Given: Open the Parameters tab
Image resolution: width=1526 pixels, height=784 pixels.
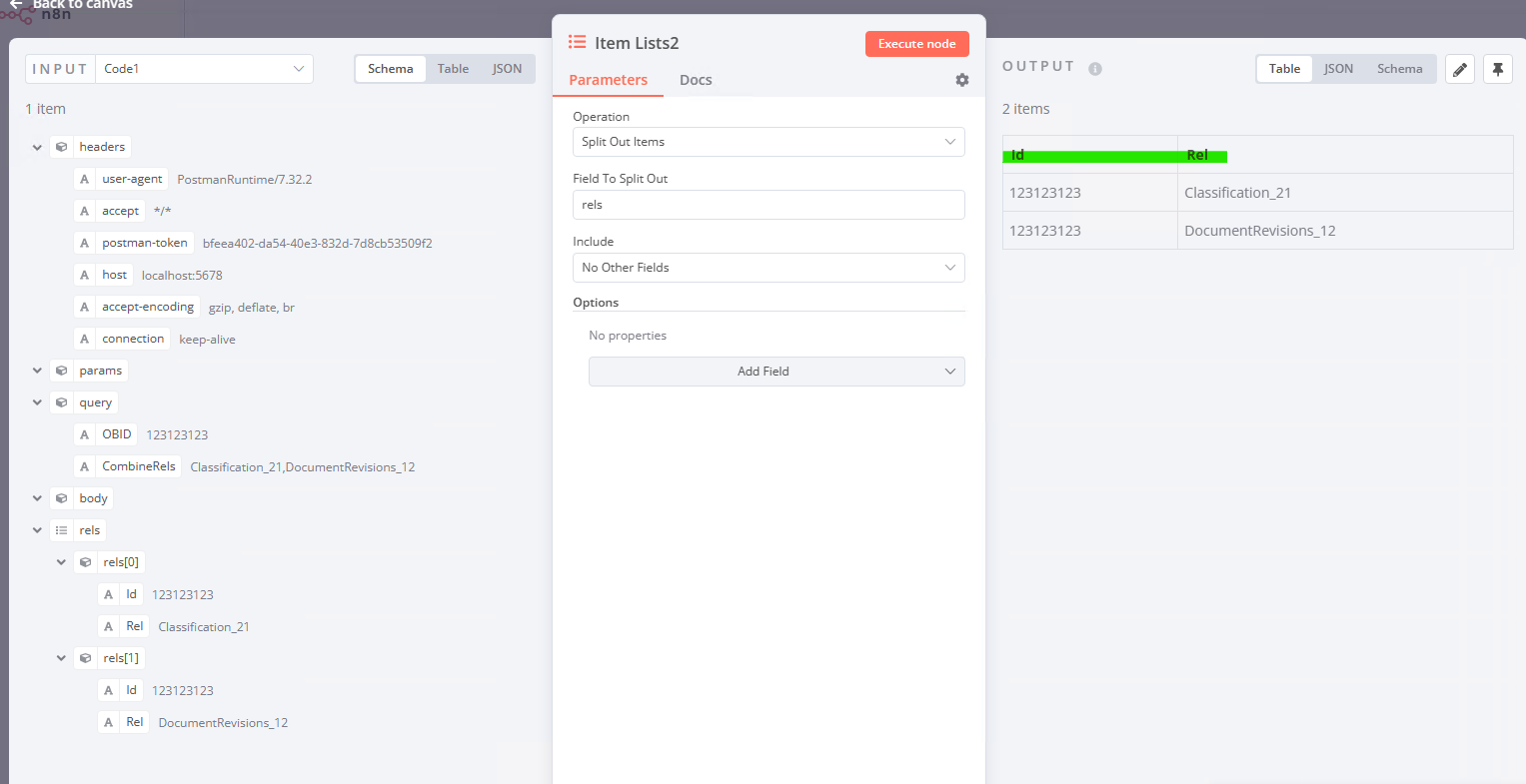Looking at the screenshot, I should 608,80.
